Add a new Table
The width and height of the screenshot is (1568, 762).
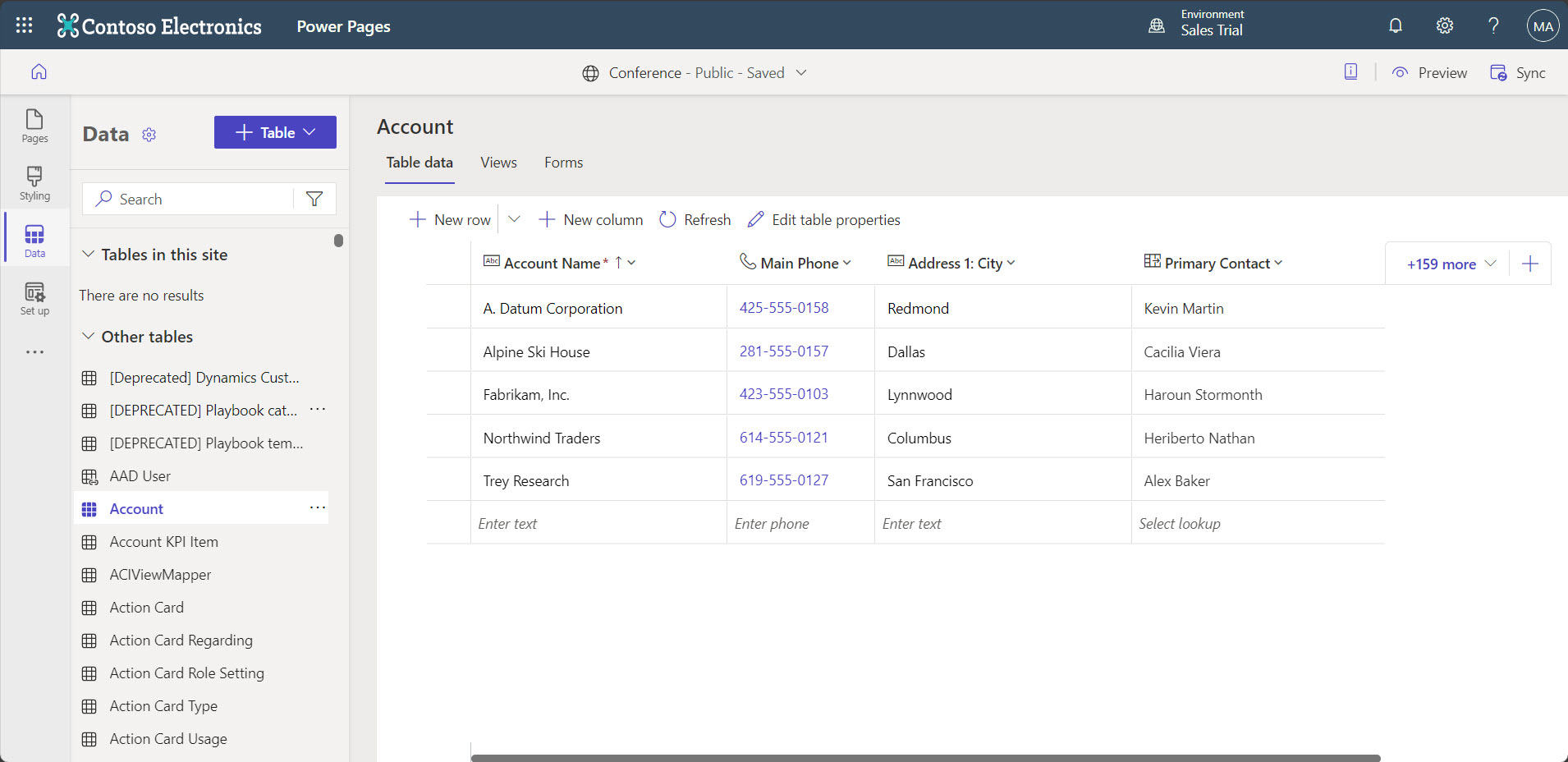click(x=275, y=132)
